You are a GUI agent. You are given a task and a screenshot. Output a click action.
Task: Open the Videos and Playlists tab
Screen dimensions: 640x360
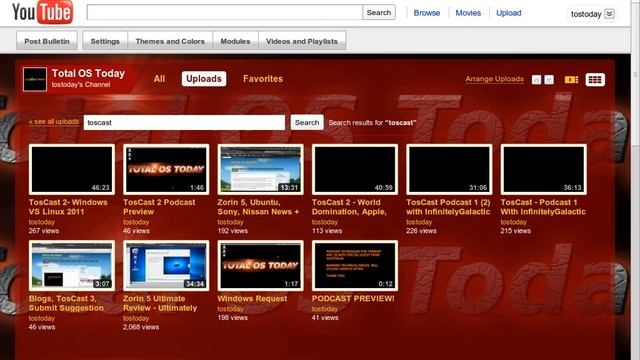point(302,41)
